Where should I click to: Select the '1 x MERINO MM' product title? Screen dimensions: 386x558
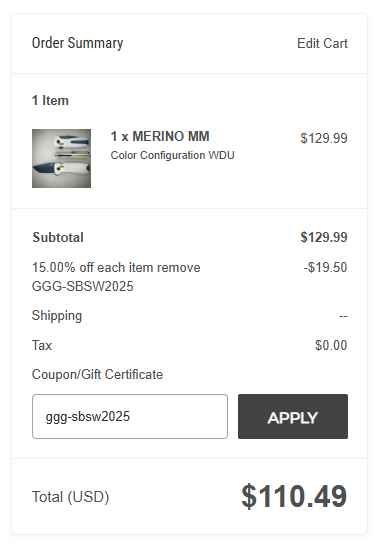(160, 137)
